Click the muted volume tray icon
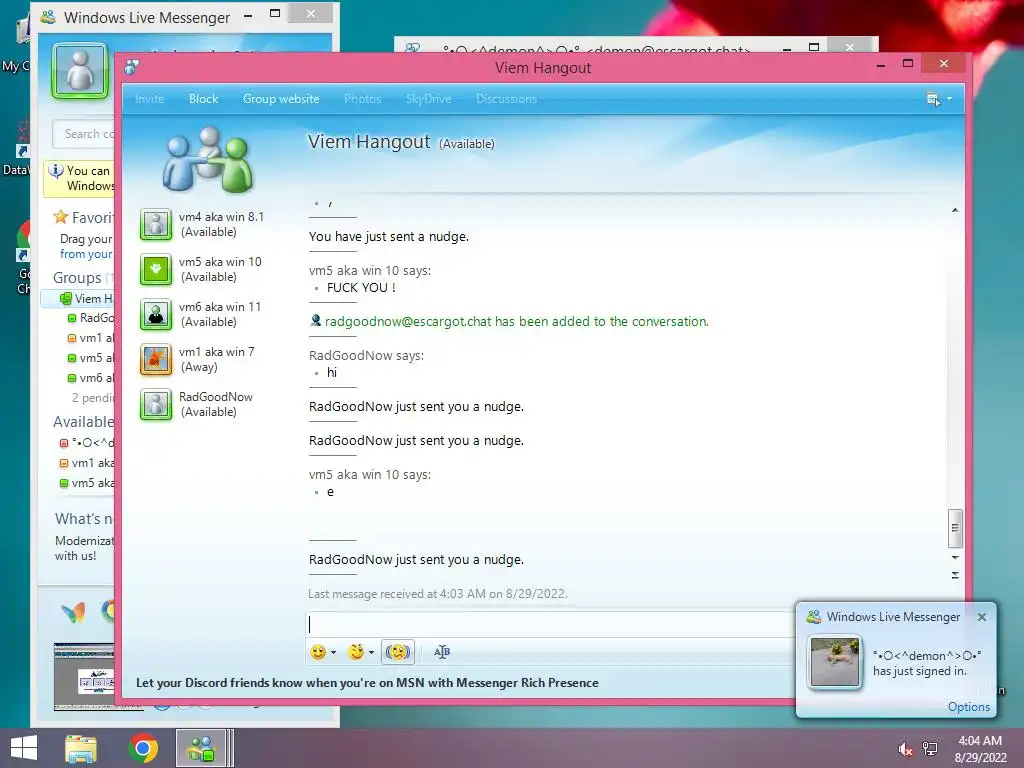This screenshot has height=768, width=1024. coord(905,750)
